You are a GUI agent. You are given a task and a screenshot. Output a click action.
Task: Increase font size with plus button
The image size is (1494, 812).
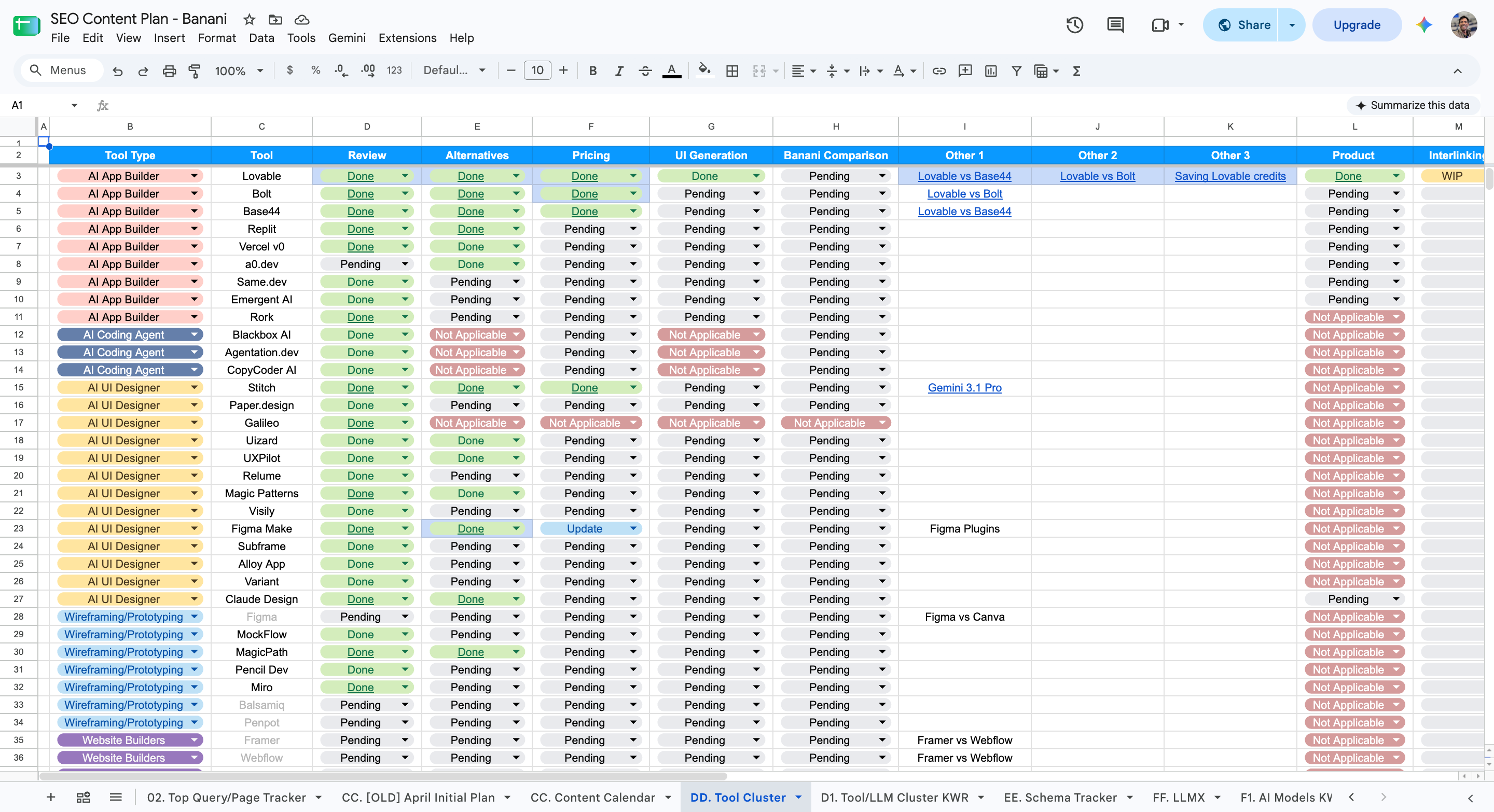tap(563, 71)
